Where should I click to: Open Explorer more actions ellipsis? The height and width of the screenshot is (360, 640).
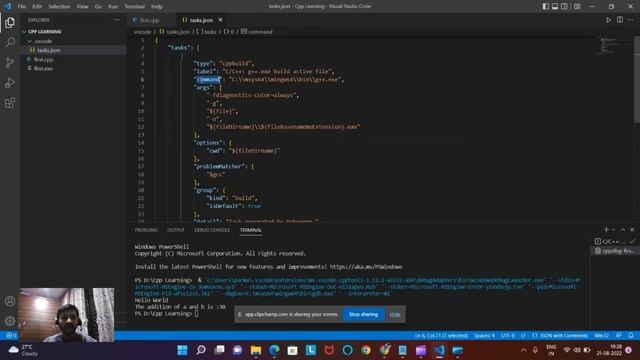117,20
